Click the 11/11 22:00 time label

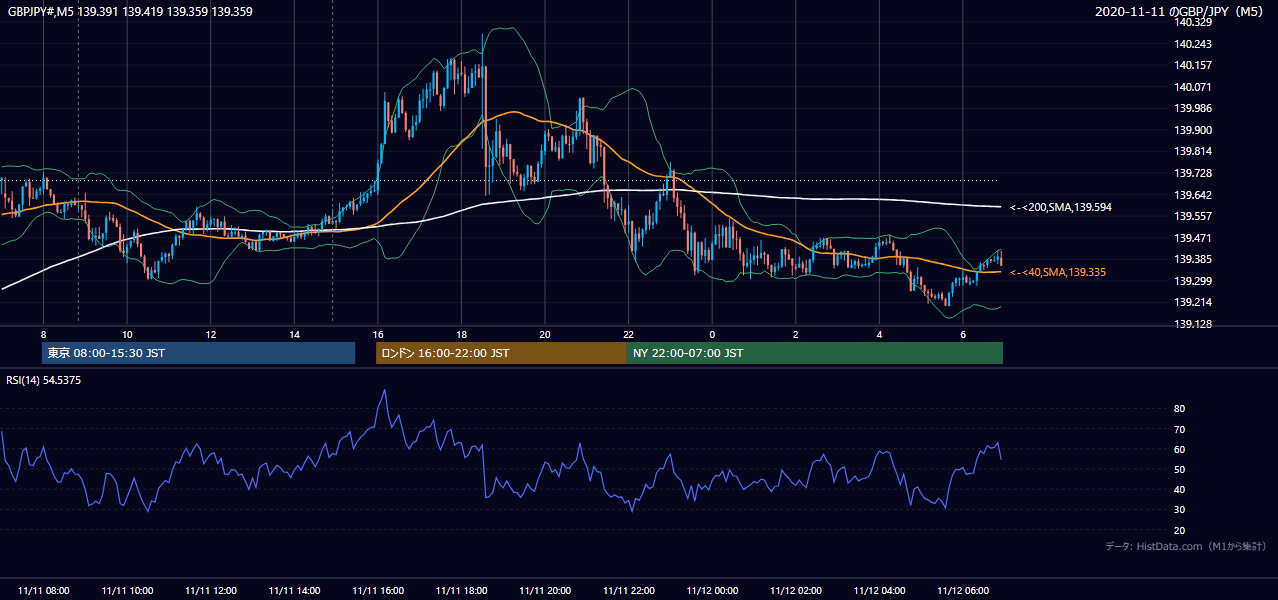pyautogui.click(x=628, y=591)
